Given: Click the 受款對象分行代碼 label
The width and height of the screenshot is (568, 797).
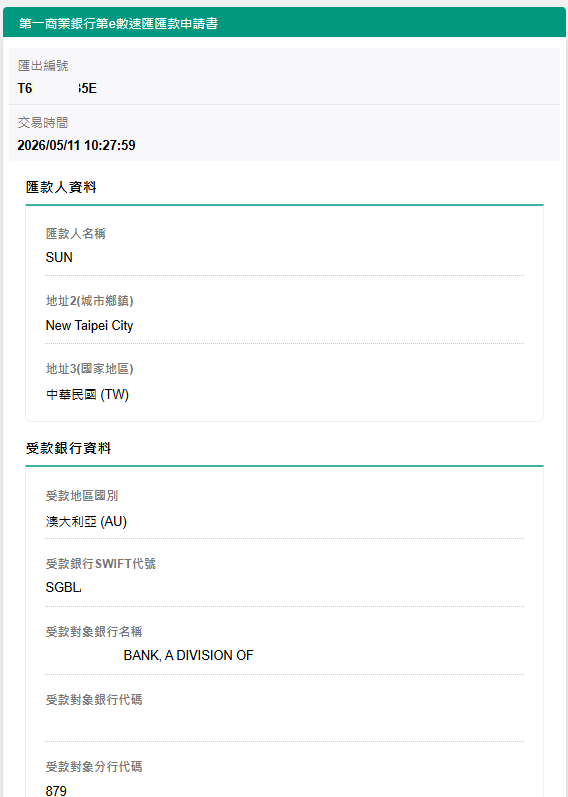Looking at the screenshot, I should [x=94, y=767].
